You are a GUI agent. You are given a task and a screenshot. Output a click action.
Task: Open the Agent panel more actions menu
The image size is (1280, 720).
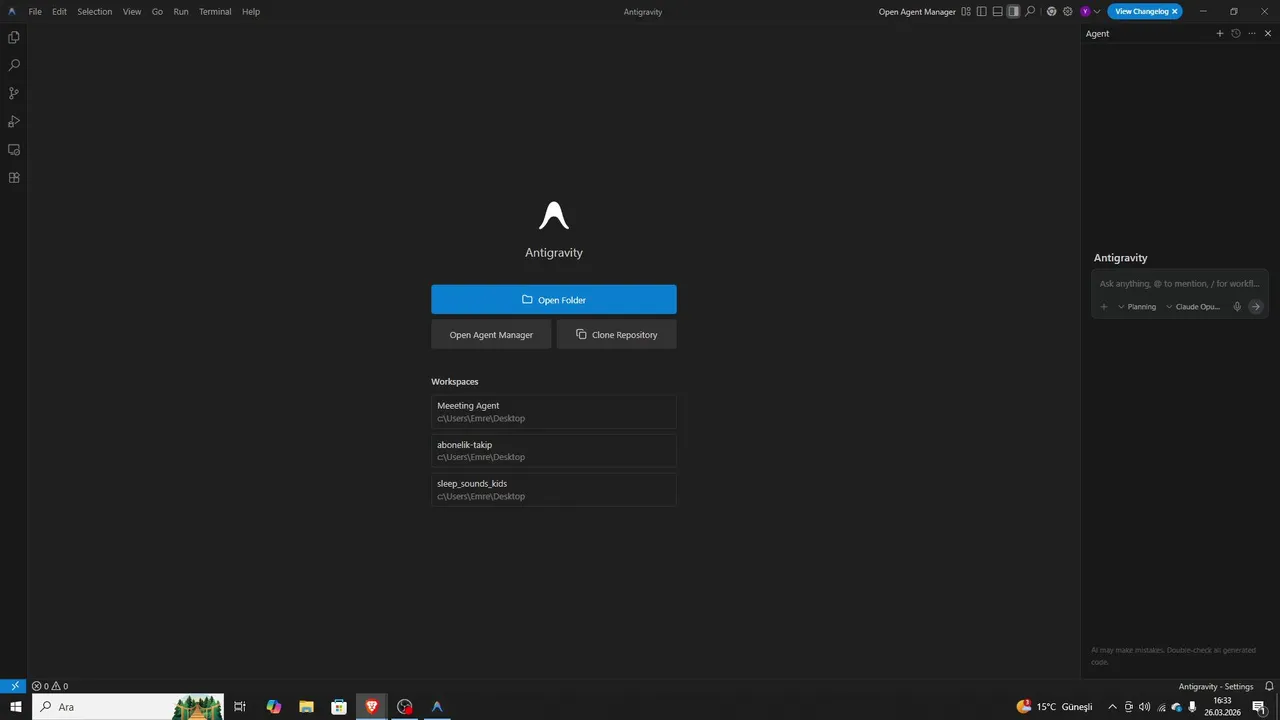[x=1252, y=33]
